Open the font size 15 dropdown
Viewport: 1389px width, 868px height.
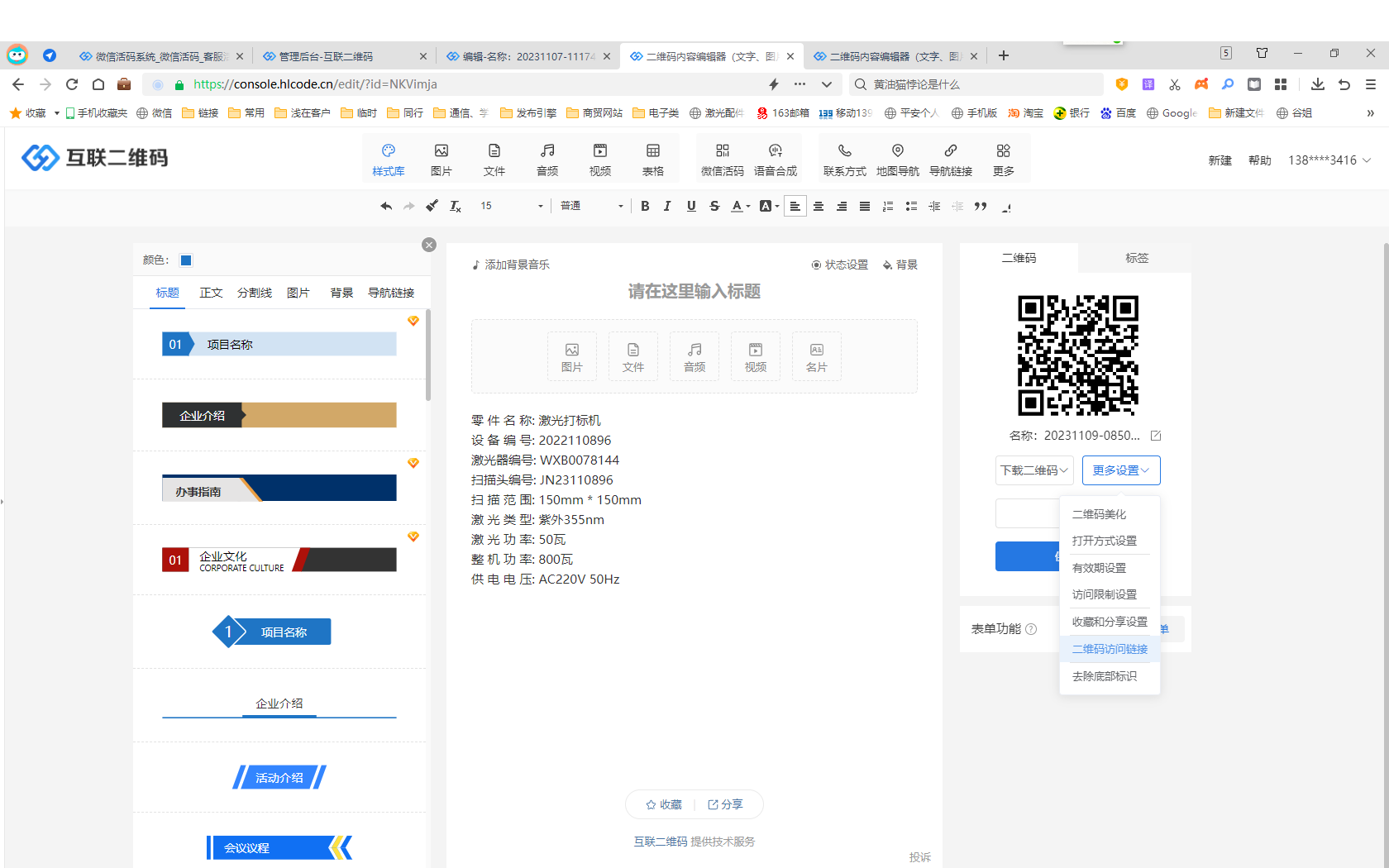511,206
